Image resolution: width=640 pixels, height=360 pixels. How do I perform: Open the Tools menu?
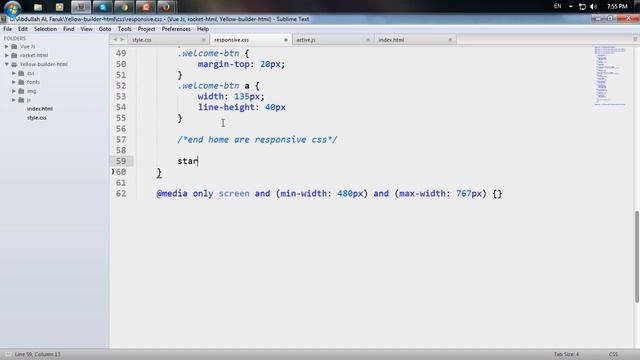tap(124, 29)
